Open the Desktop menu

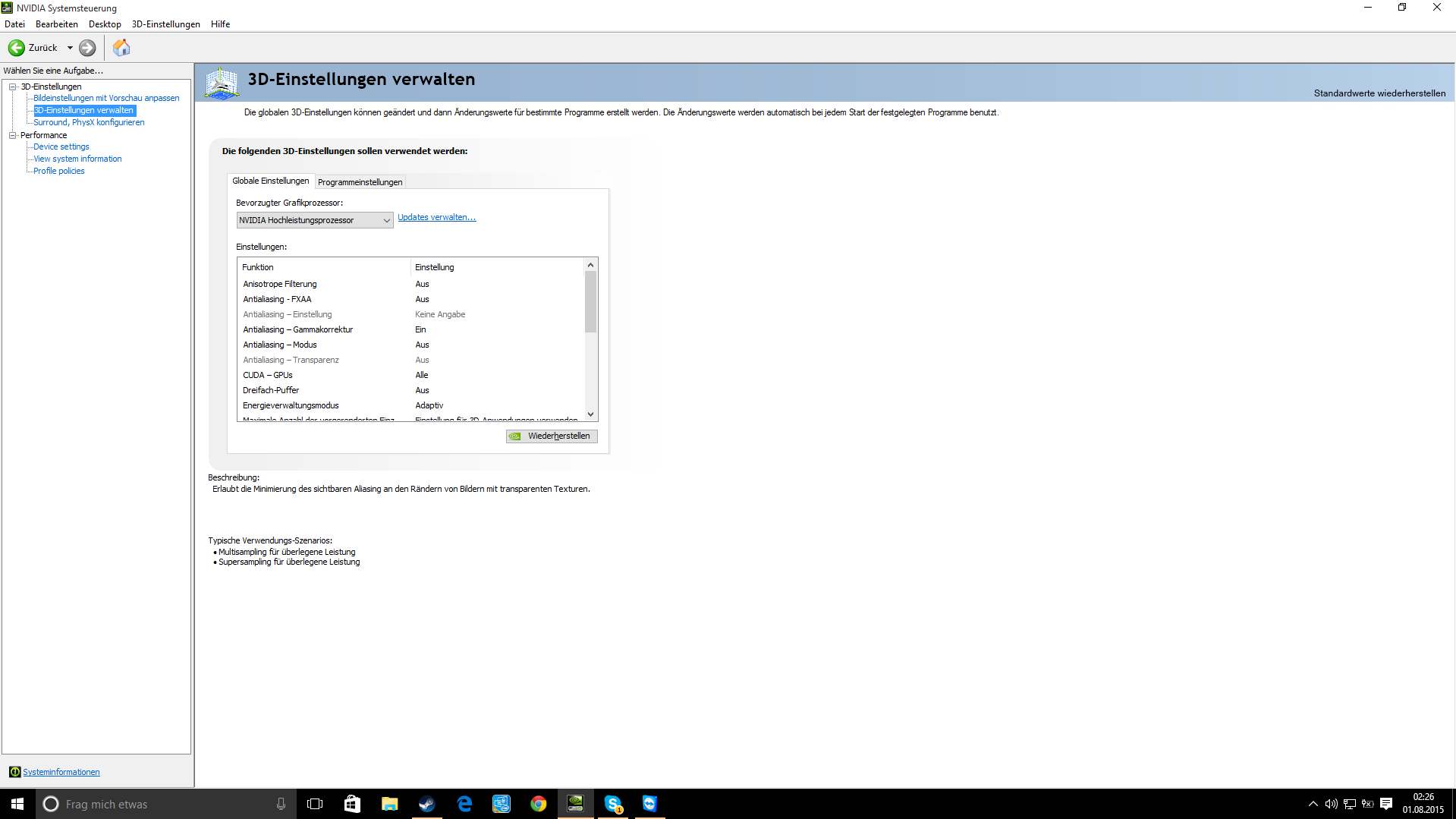(x=105, y=24)
